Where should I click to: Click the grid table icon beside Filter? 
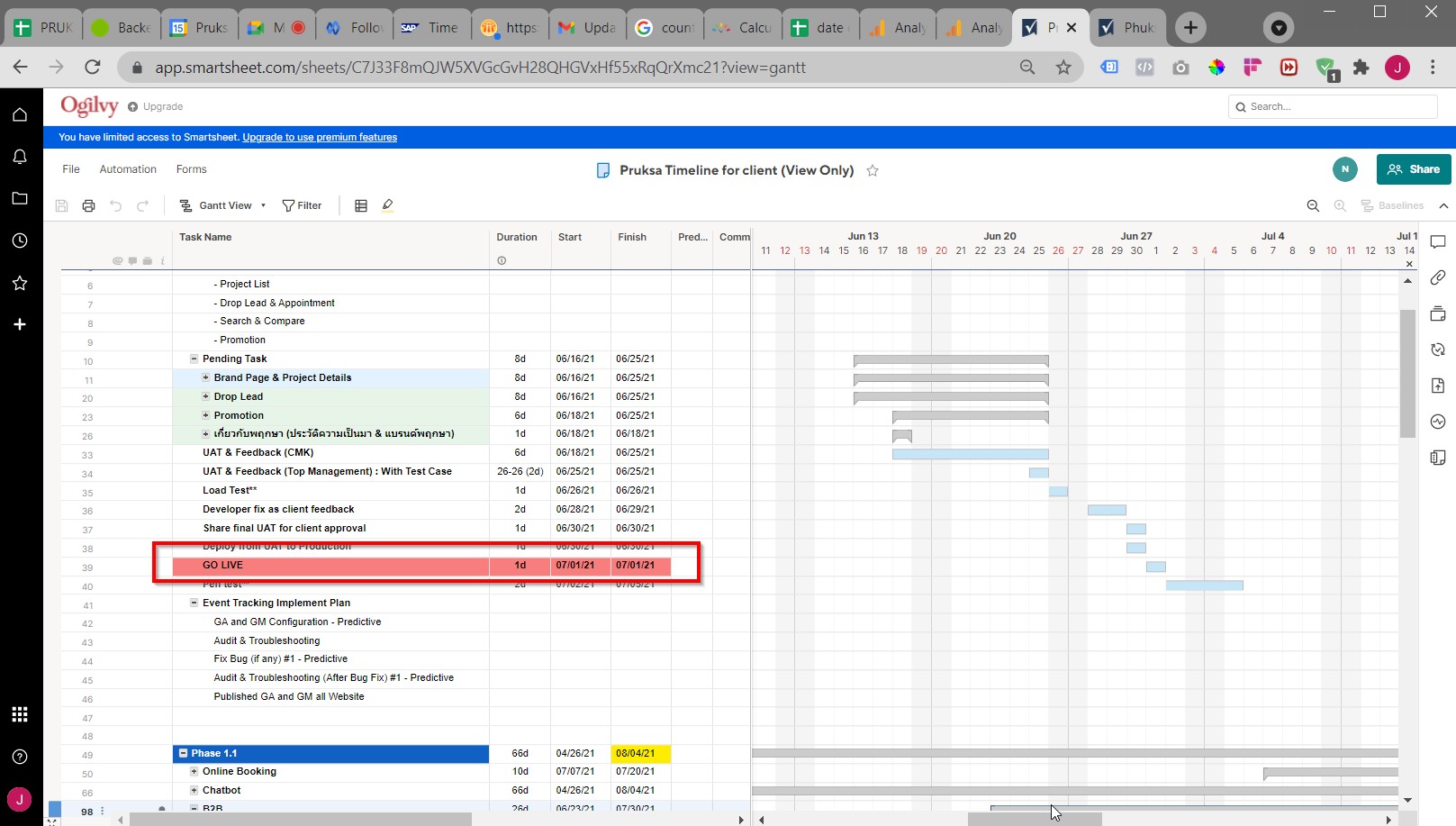361,205
